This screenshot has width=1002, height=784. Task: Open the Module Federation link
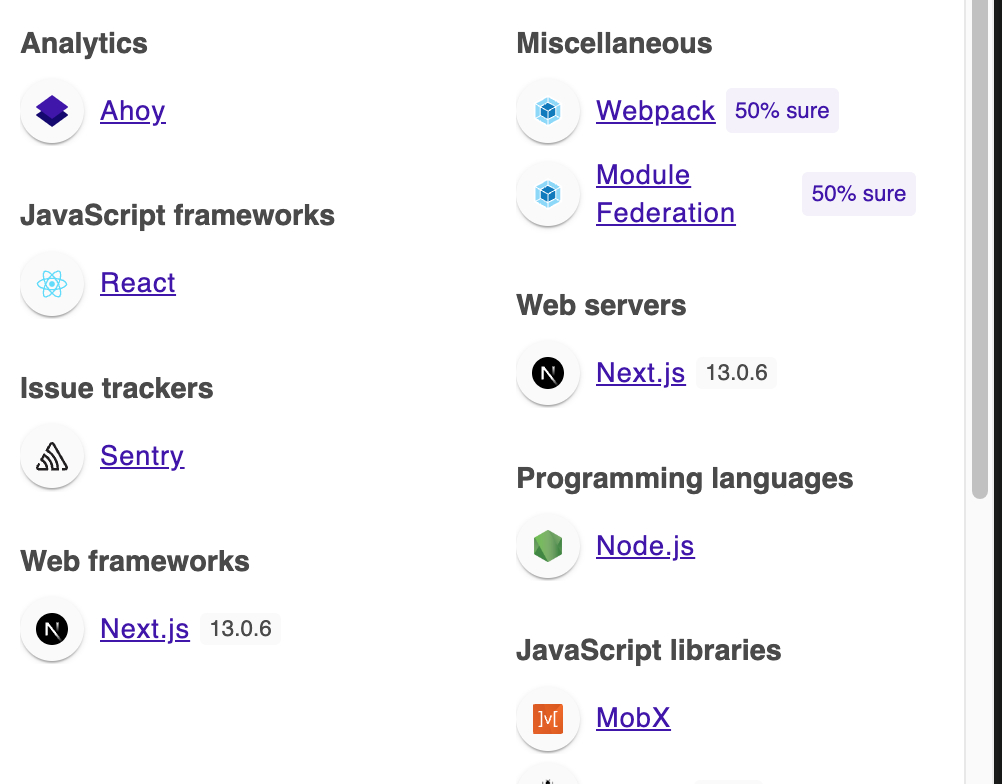pyautogui.click(x=666, y=194)
